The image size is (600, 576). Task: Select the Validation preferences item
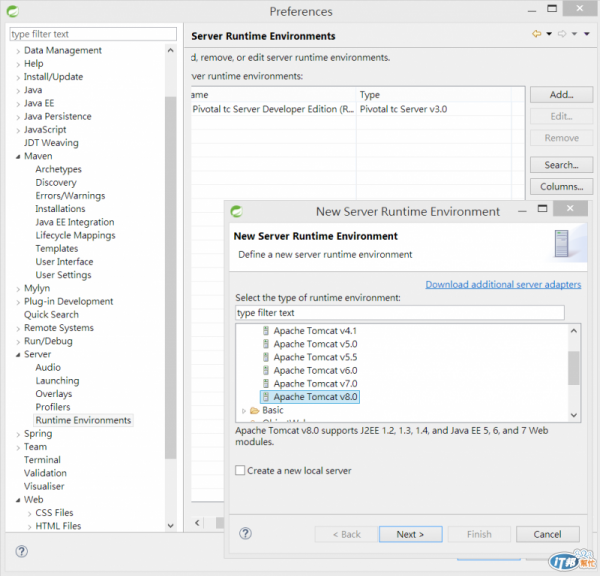[x=45, y=473]
